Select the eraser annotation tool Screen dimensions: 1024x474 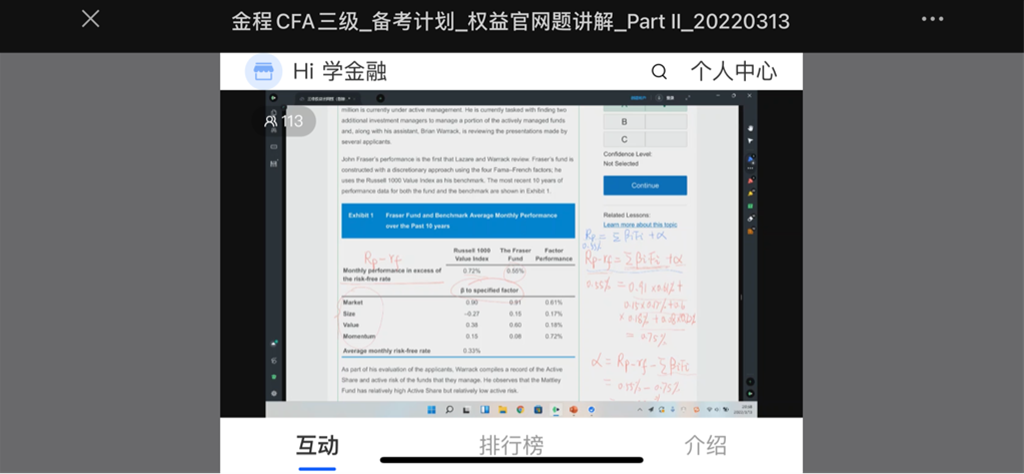coord(750,218)
